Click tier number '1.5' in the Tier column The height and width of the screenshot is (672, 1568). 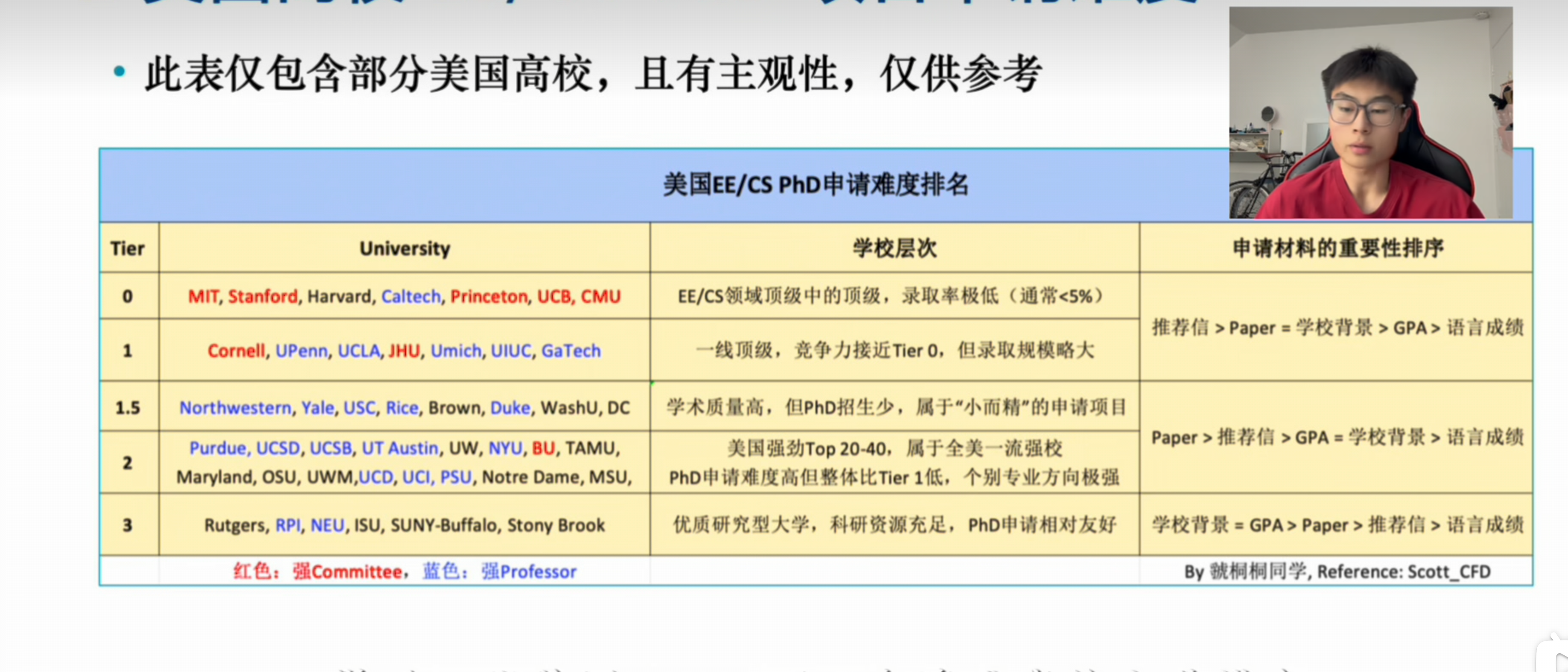pyautogui.click(x=128, y=407)
